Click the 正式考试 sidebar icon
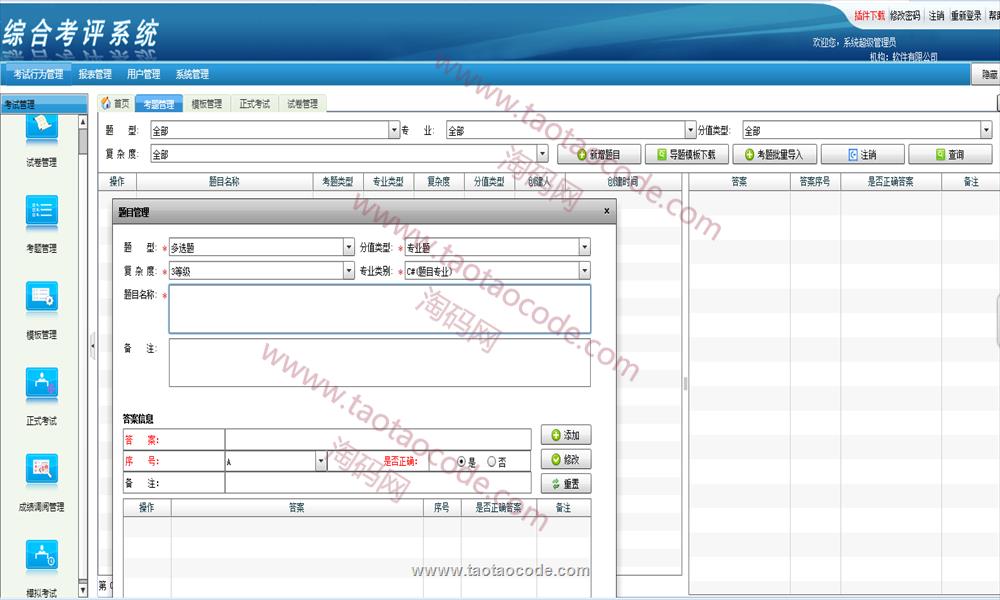Screen dimensions: 1000x600 tap(42, 383)
